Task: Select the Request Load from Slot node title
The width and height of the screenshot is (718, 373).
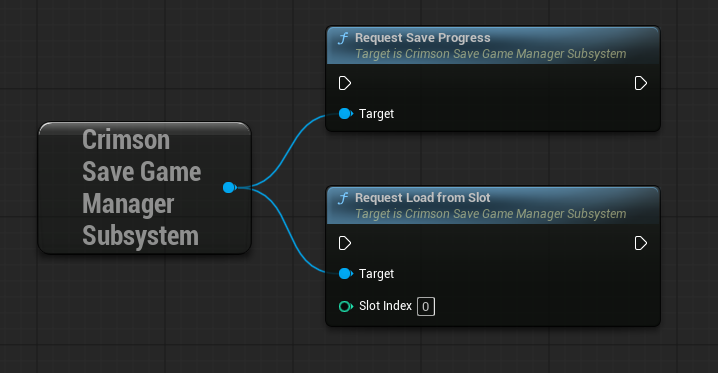Action: (x=423, y=198)
